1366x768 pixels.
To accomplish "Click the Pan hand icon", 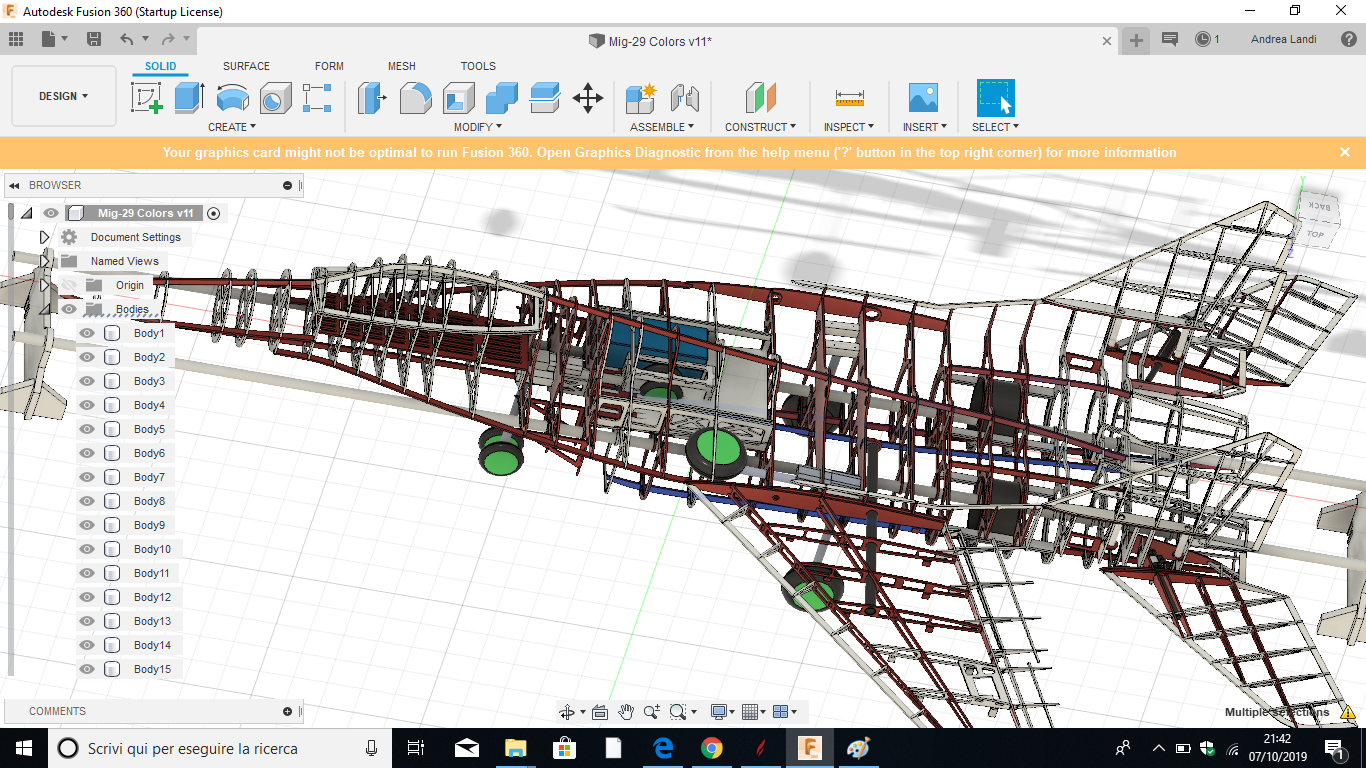I will (x=626, y=712).
